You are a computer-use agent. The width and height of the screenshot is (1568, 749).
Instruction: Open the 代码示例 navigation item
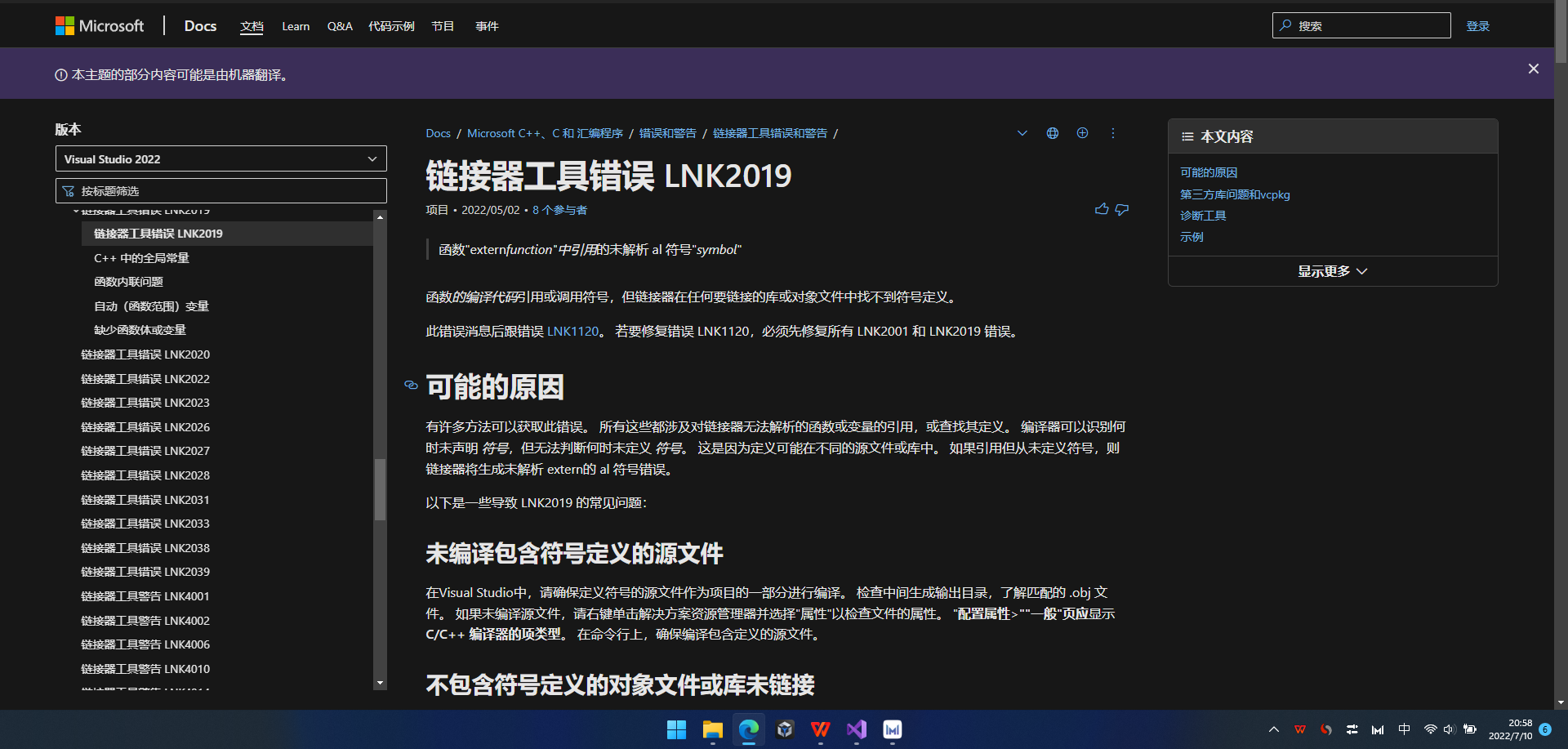click(391, 26)
